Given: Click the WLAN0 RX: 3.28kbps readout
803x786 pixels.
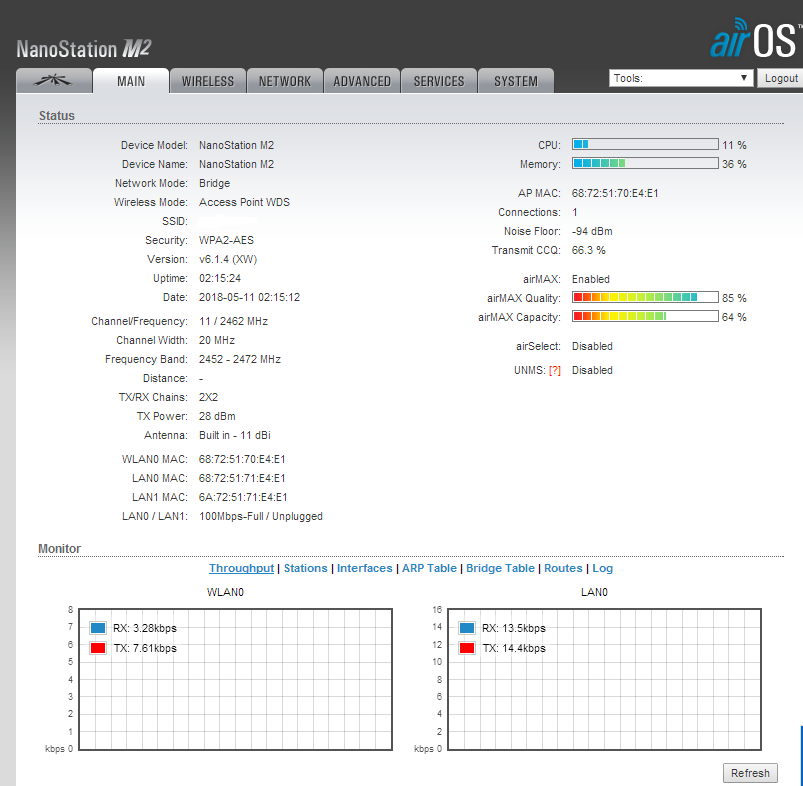Looking at the screenshot, I should pyautogui.click(x=145, y=628).
